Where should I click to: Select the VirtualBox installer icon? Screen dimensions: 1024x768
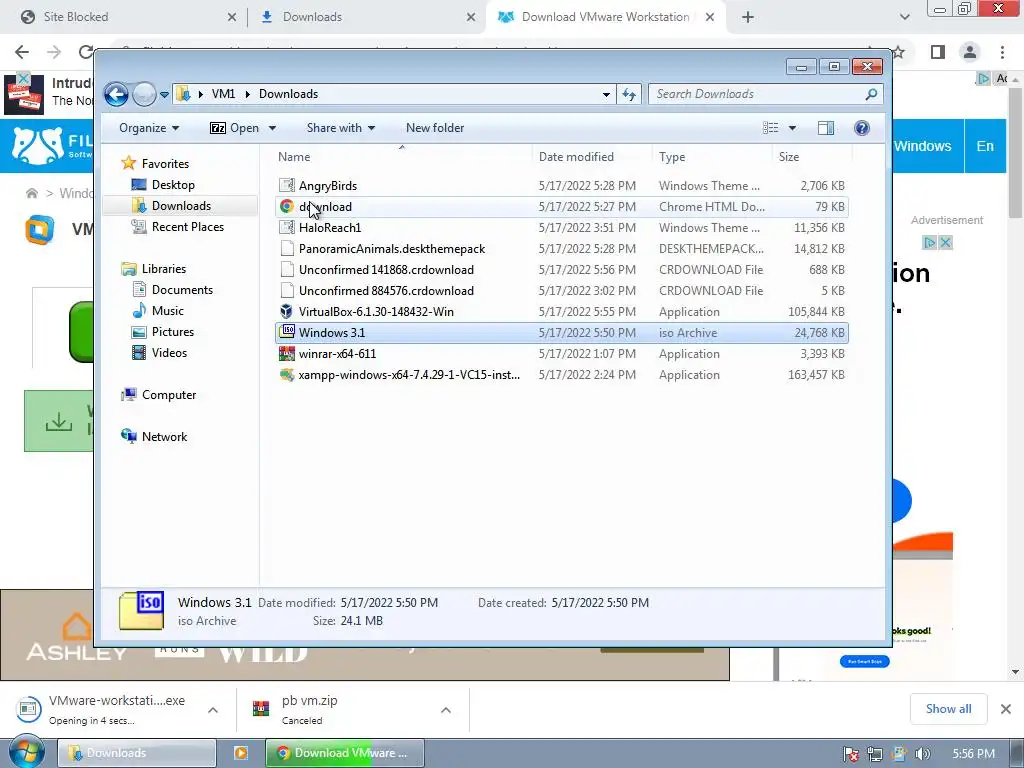[286, 312]
